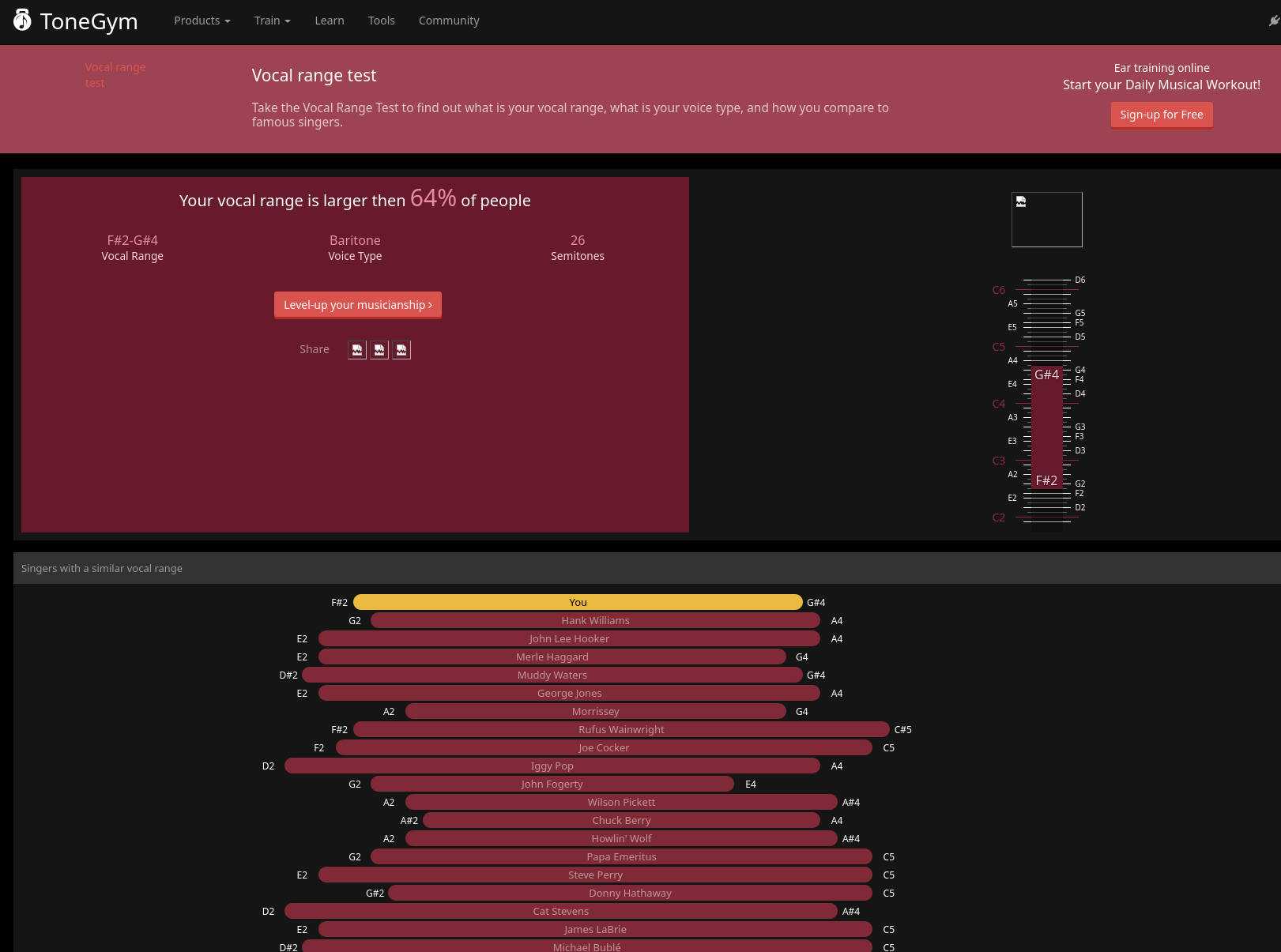Click the ToneGym kettlebell logo icon
Viewport: 1281px width, 952px height.
pos(22,21)
